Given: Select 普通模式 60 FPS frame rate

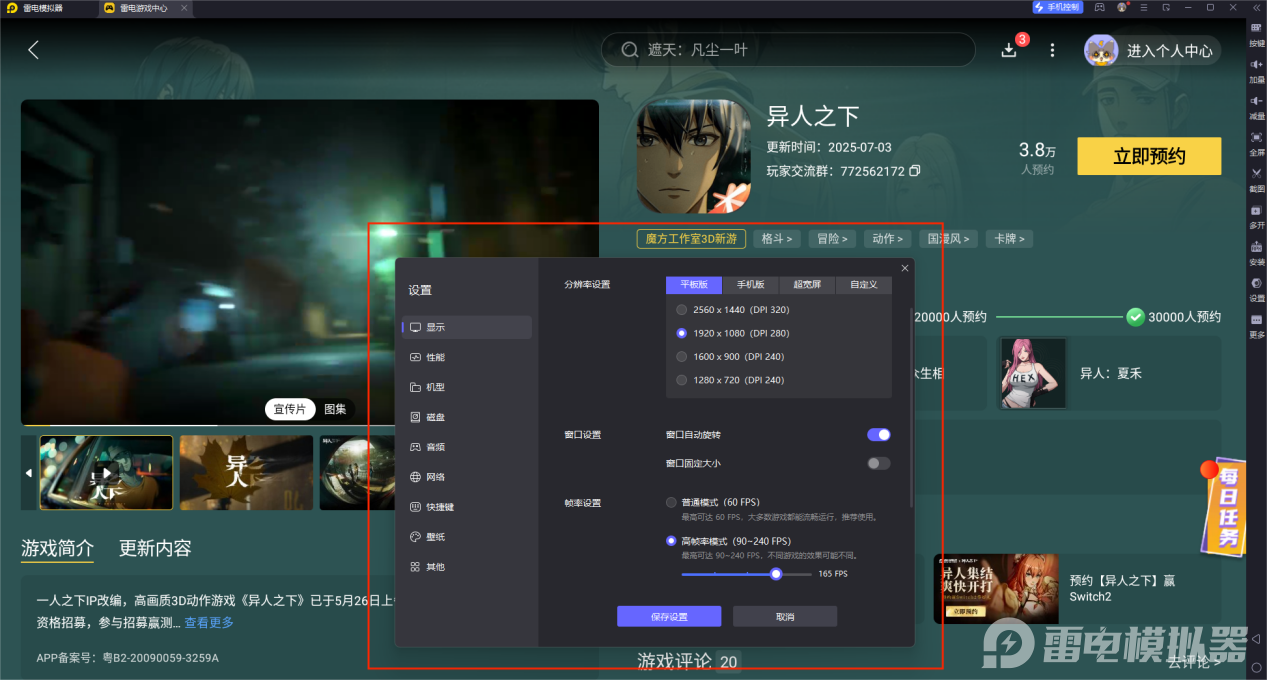Looking at the screenshot, I should (x=713, y=502).
